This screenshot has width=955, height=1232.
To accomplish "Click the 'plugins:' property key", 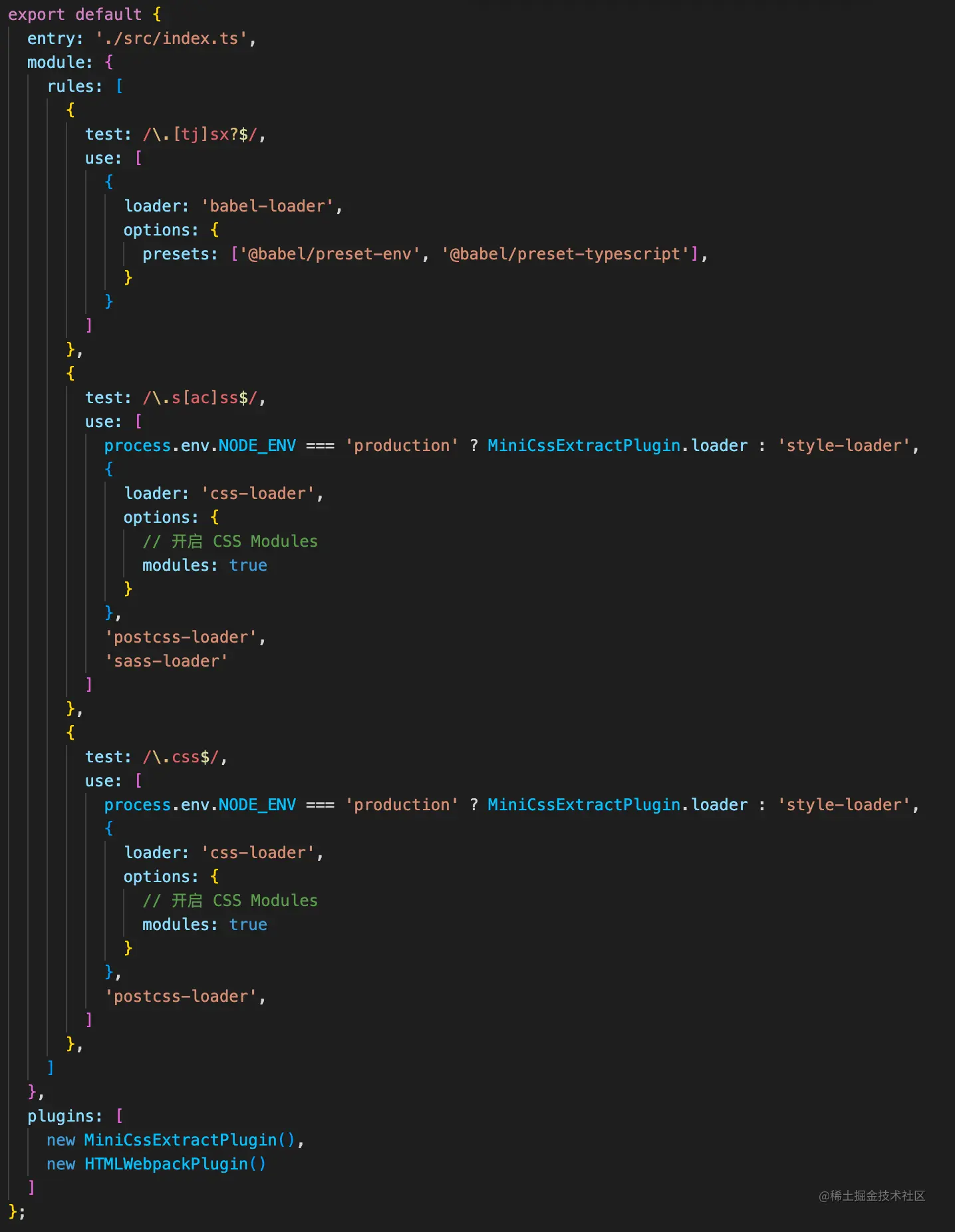I will tap(65, 1116).
